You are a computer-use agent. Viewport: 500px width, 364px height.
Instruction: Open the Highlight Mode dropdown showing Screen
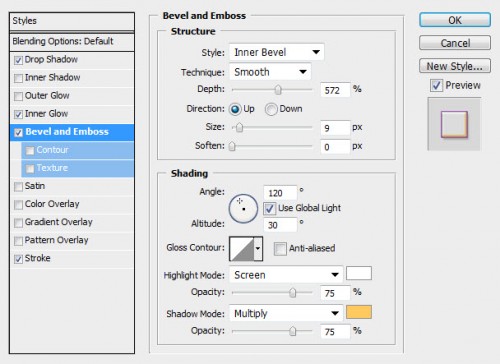286,275
